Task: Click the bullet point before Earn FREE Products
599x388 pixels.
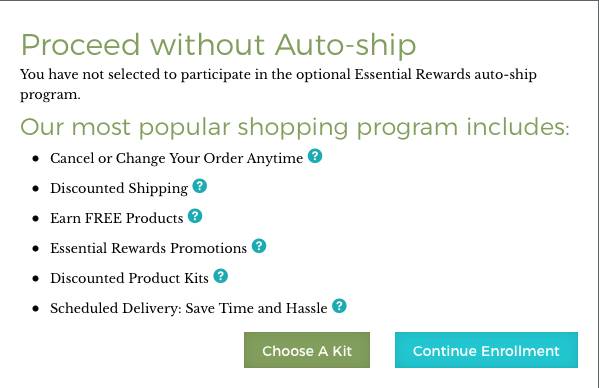Action: coord(36,218)
